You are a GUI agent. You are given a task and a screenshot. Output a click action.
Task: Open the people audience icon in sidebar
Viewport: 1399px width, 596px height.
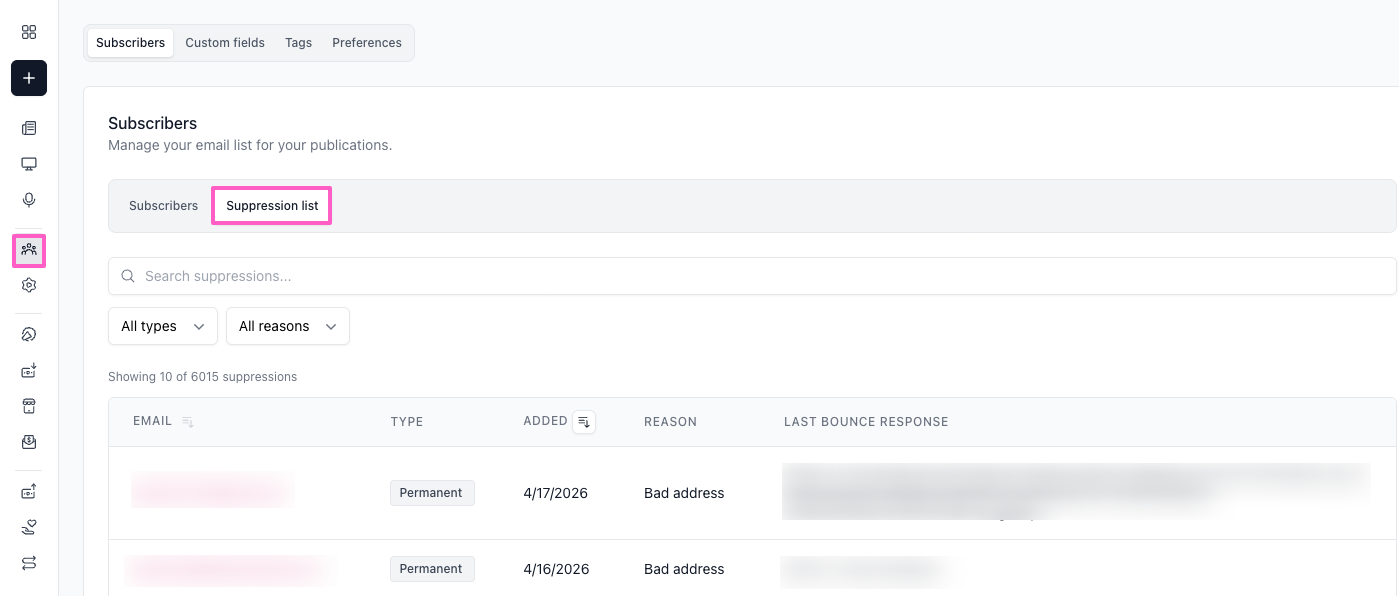coord(29,250)
